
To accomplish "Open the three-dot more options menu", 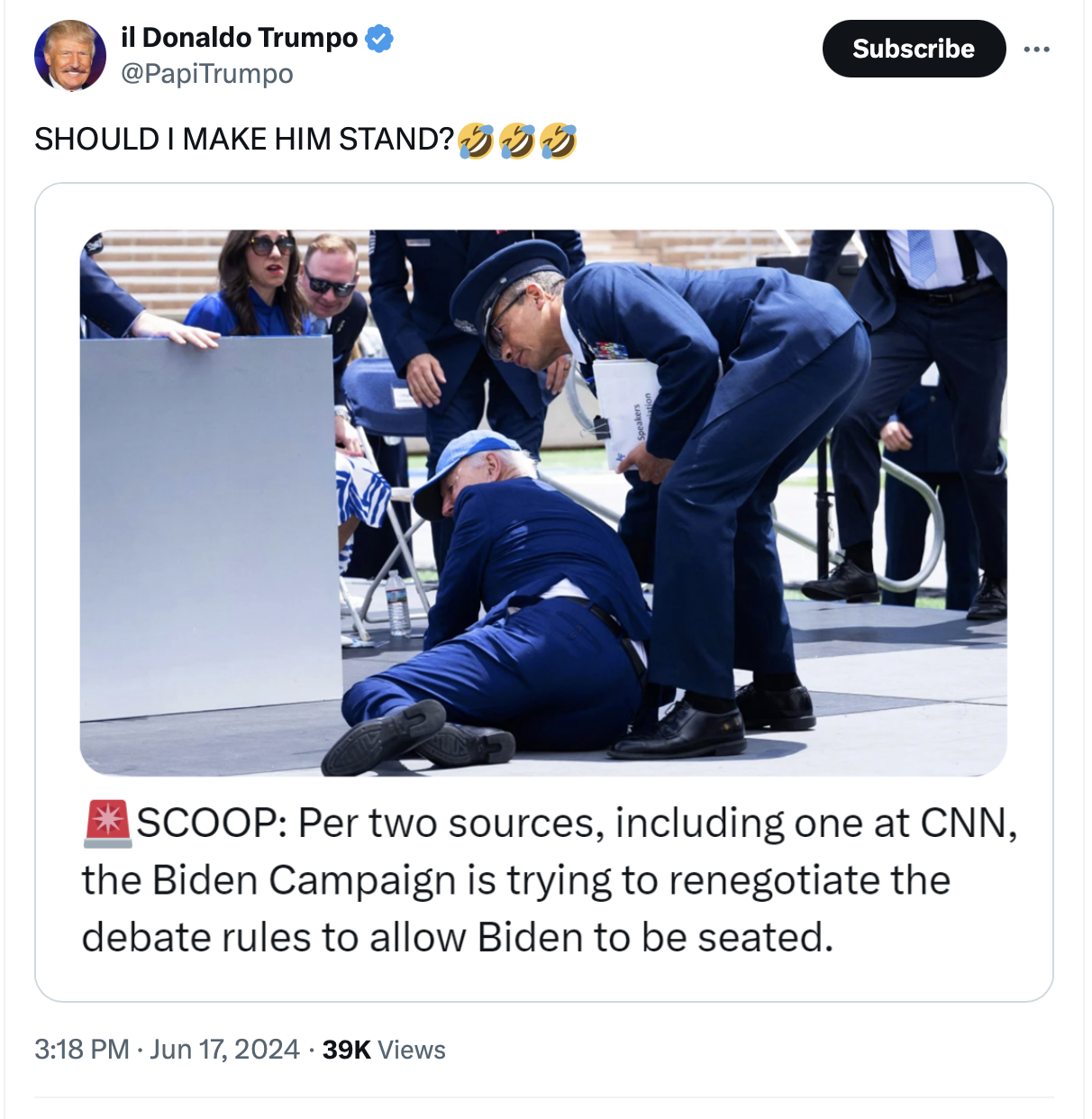I will point(1036,49).
